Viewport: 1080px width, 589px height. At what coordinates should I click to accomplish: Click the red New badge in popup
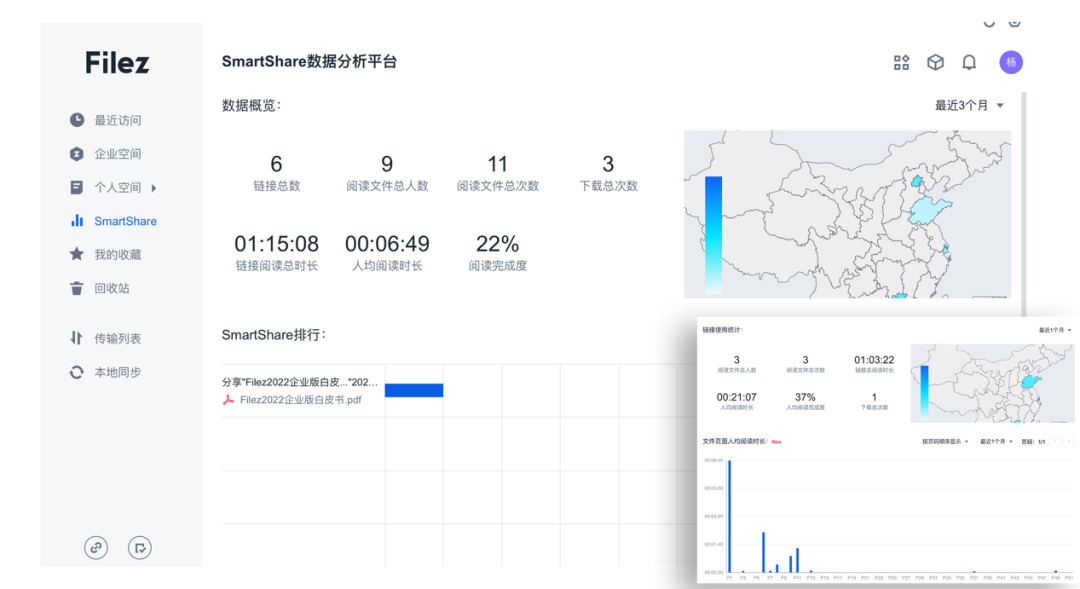pyautogui.click(x=776, y=442)
